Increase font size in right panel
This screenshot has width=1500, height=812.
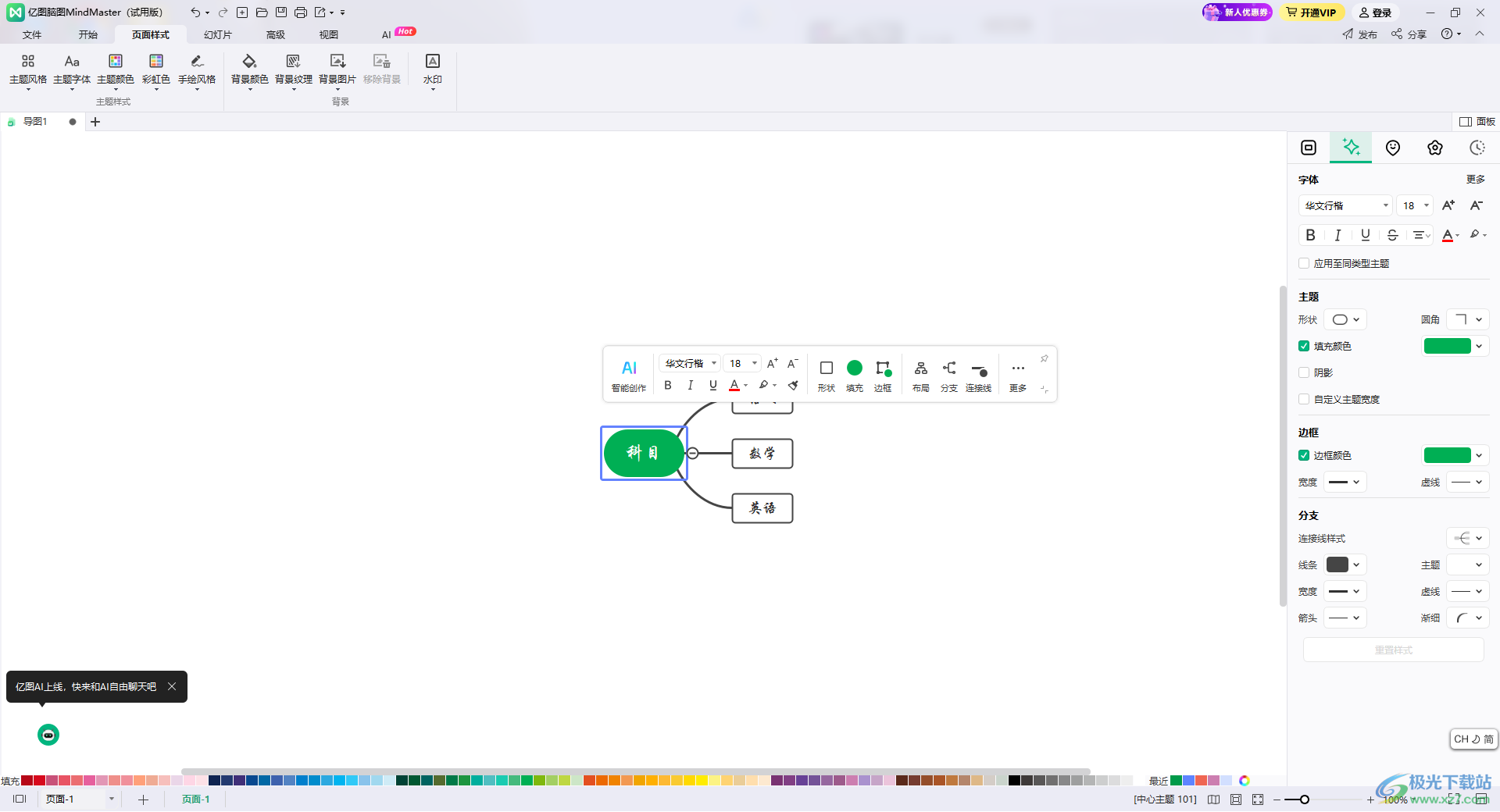point(1448,205)
